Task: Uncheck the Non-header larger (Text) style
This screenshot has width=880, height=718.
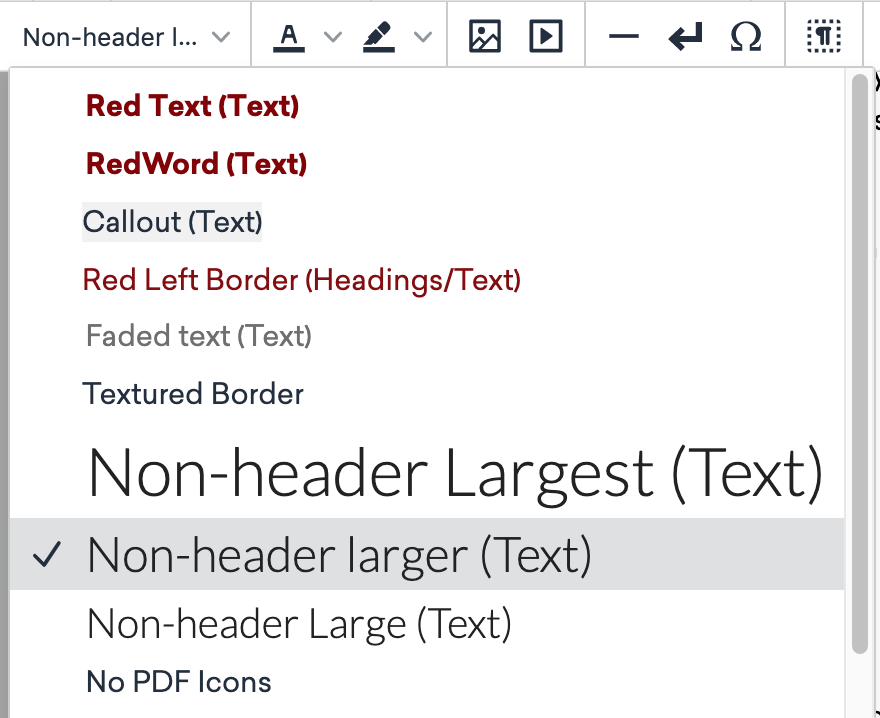Action: pos(427,555)
